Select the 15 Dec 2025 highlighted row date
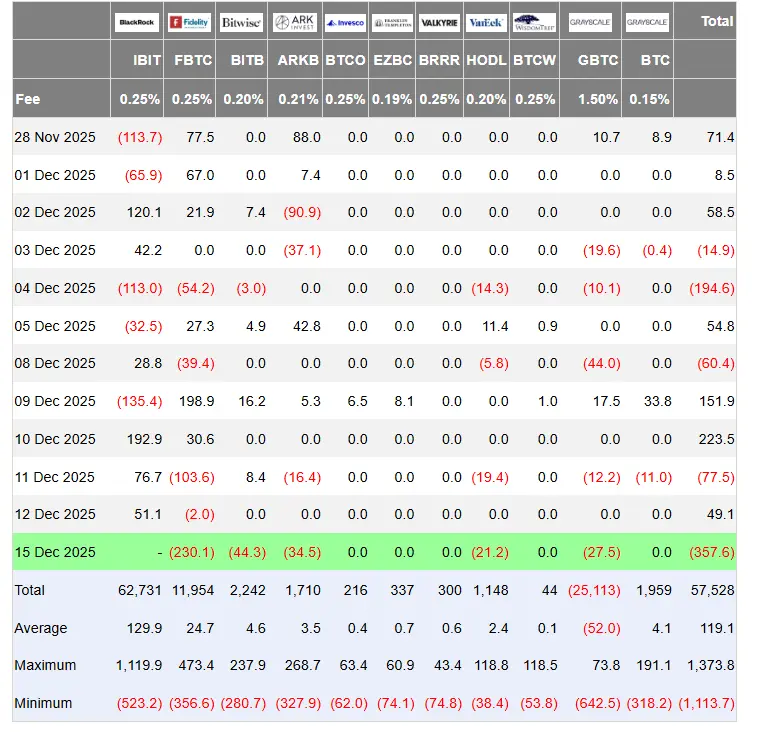This screenshot has width=763, height=732. click(x=55, y=552)
